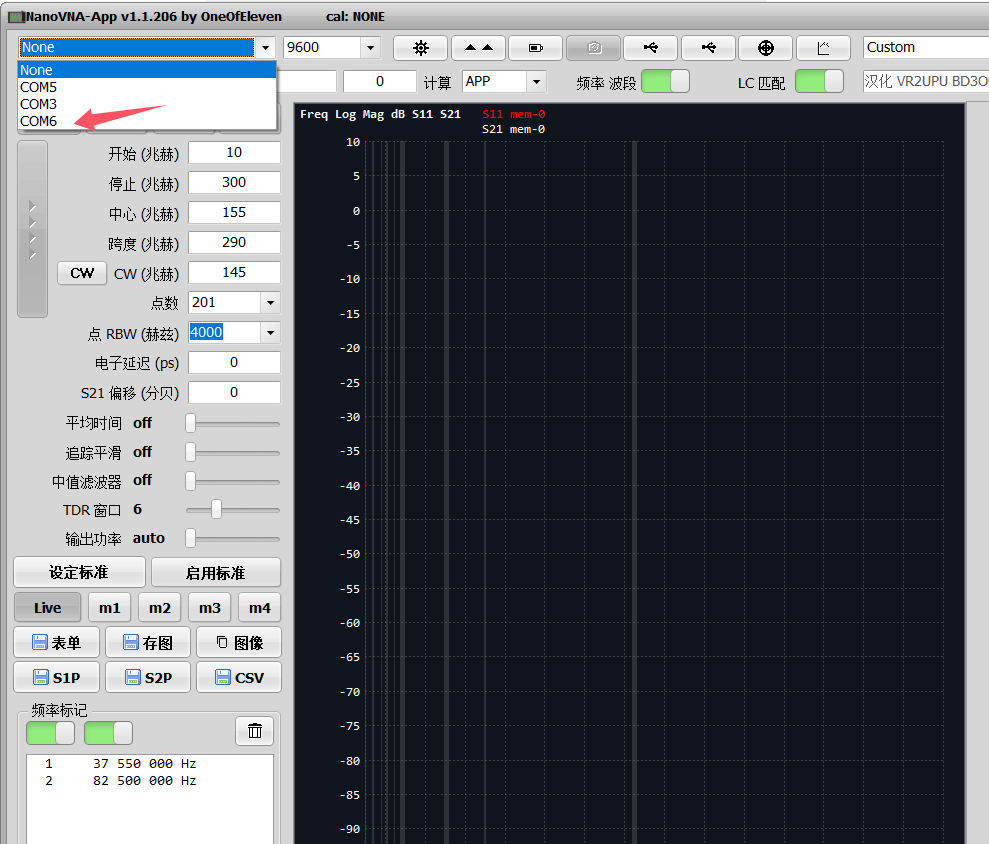The height and width of the screenshot is (844, 989).
Task: Select None in the port list
Action: pos(147,70)
